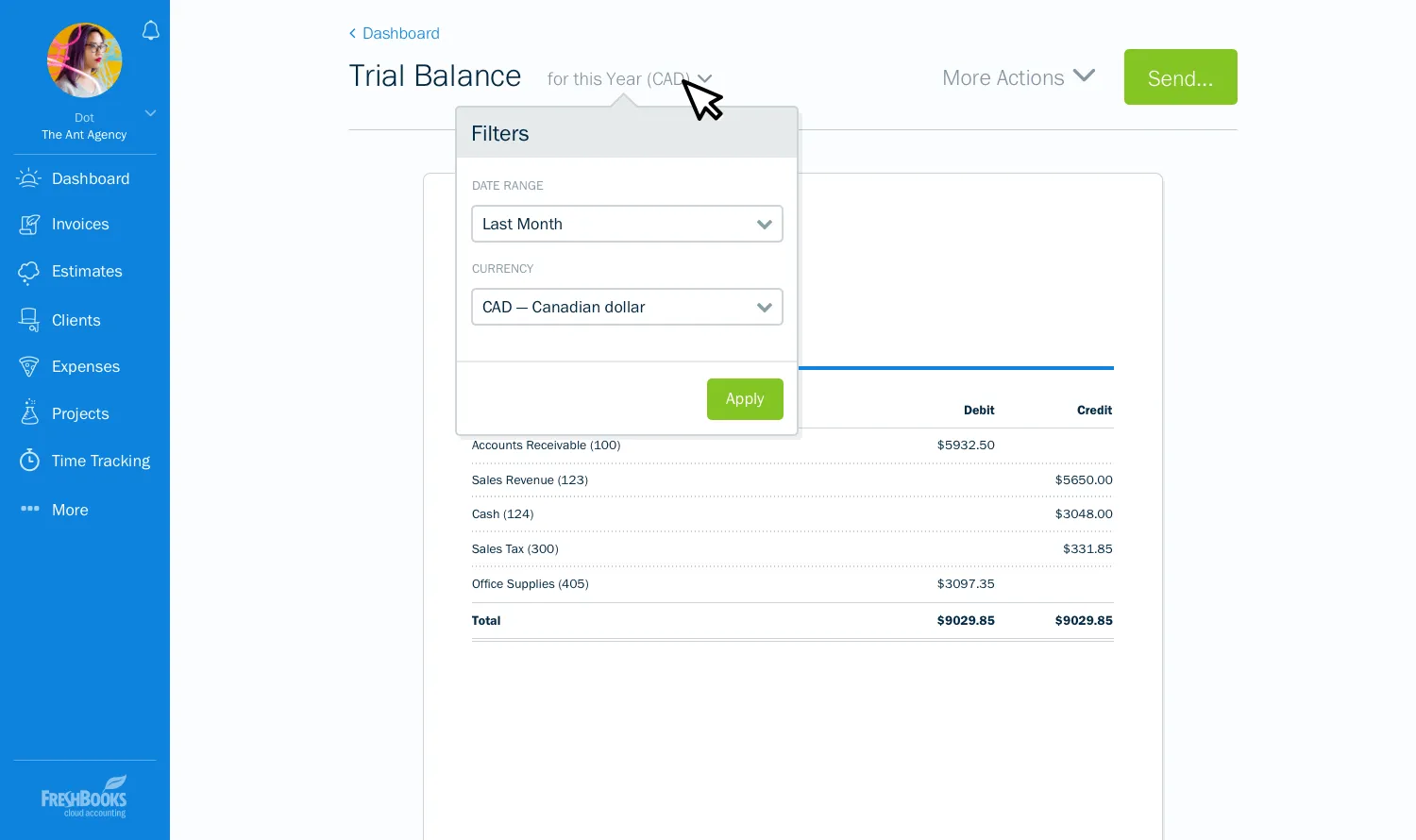1416x840 pixels.
Task: Click Dot's profile avatar
Action: point(84,60)
